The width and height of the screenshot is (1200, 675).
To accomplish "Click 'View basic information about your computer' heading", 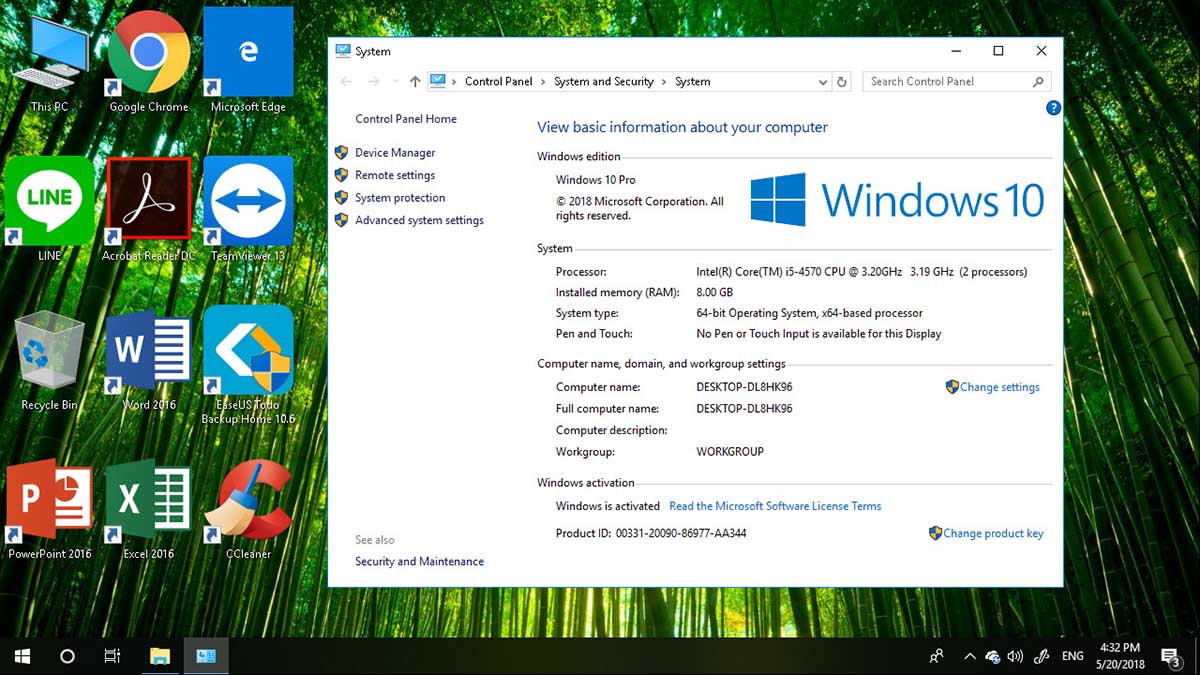I will pyautogui.click(x=682, y=128).
